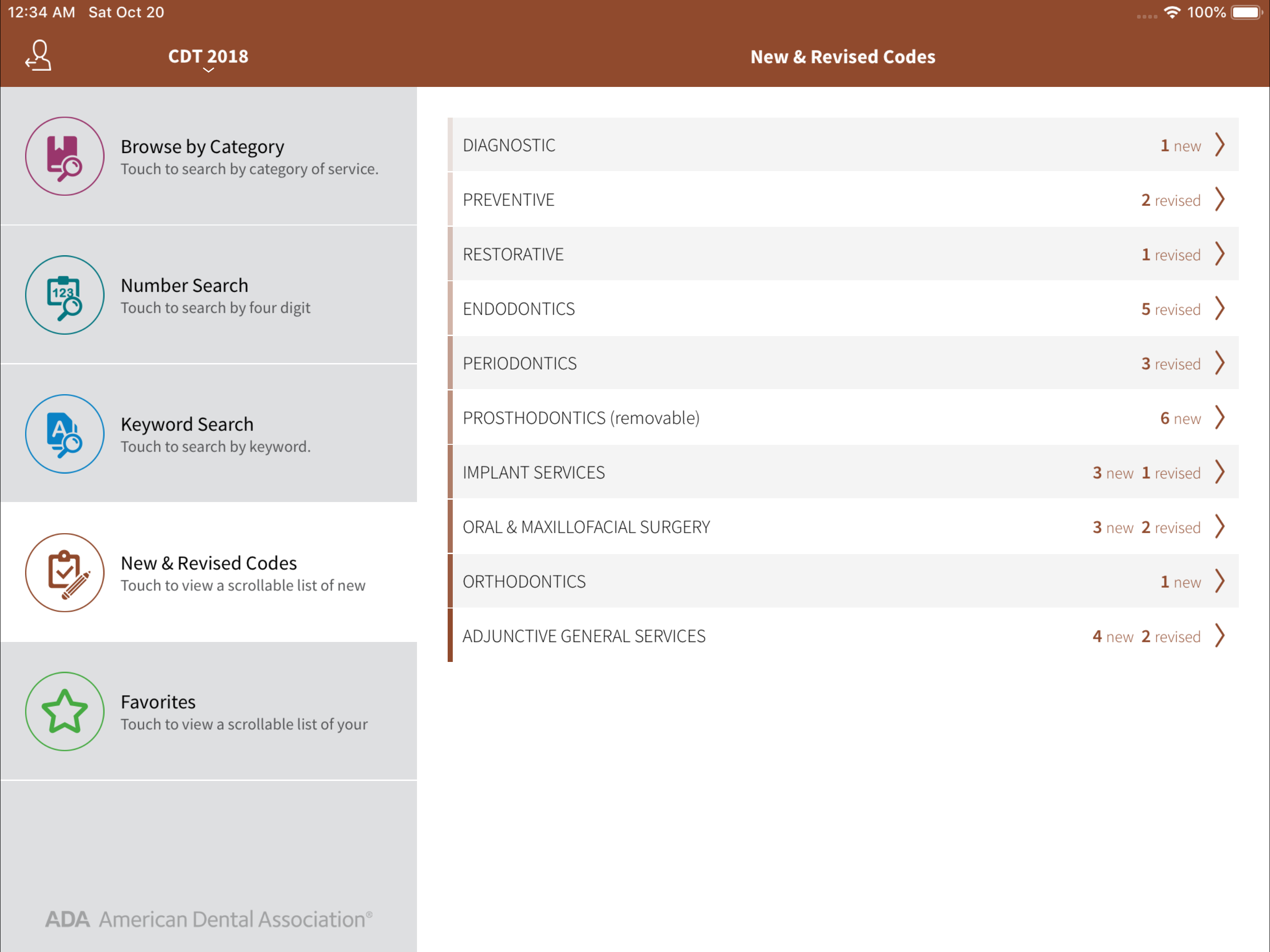Image resolution: width=1270 pixels, height=952 pixels.
Task: Expand the IMPLANT SERVICES chevron
Action: click(1220, 472)
